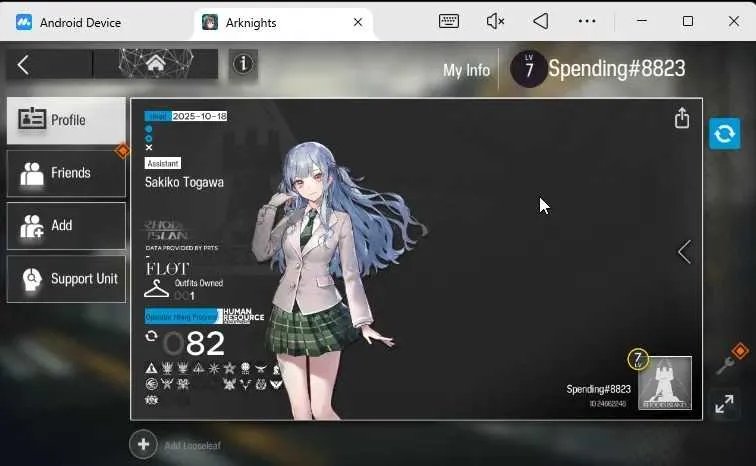The height and width of the screenshot is (466, 756).
Task: Open the emulator three-dot menu
Action: (587, 21)
